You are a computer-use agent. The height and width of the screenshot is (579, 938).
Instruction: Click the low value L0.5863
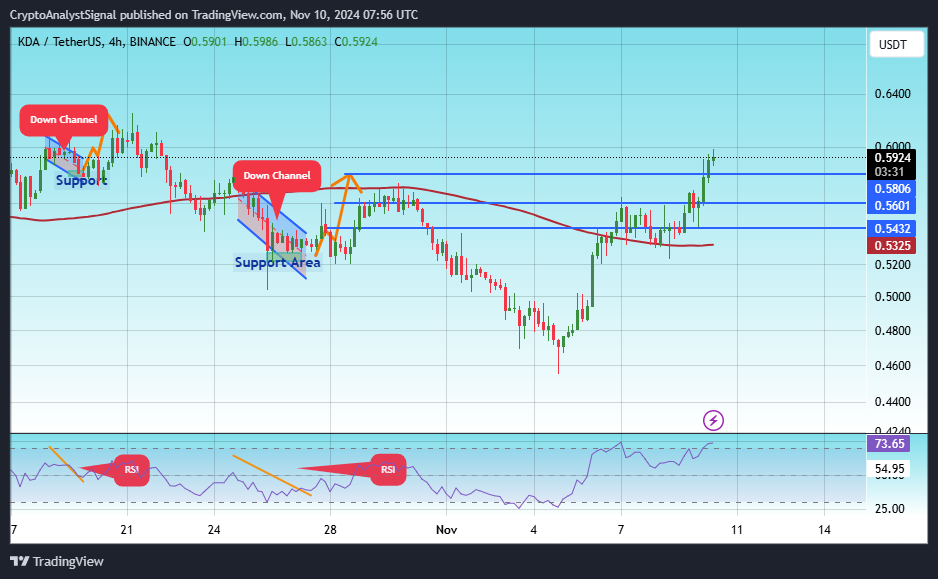click(306, 42)
